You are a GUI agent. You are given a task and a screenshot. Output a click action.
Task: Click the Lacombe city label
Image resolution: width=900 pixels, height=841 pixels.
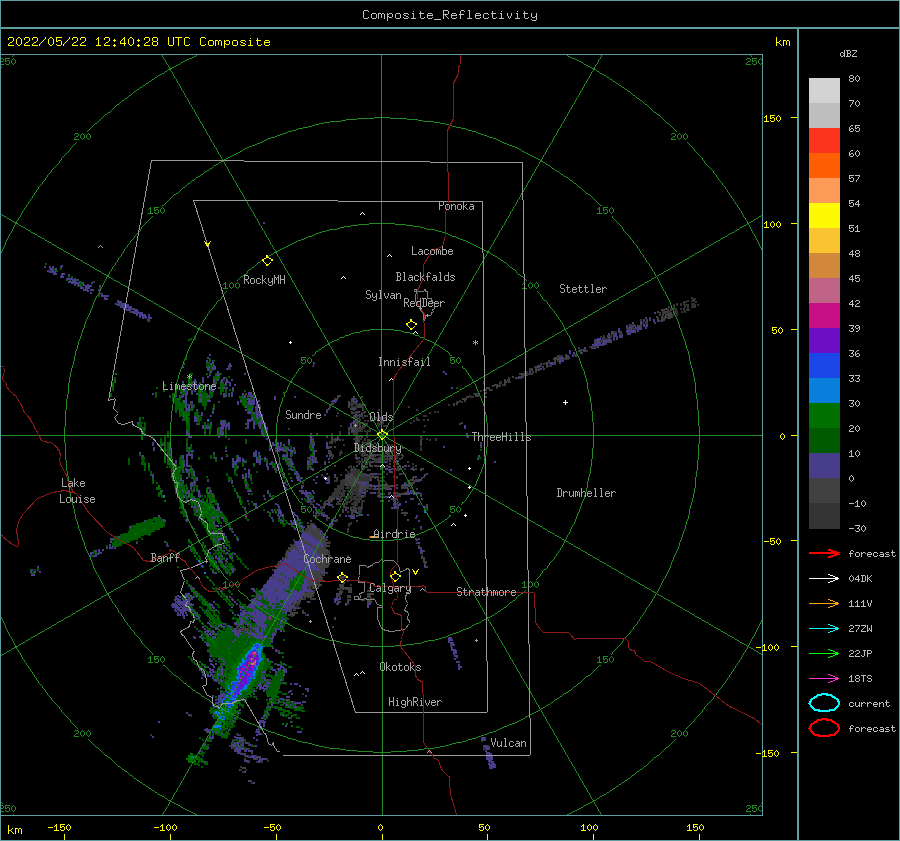432,251
